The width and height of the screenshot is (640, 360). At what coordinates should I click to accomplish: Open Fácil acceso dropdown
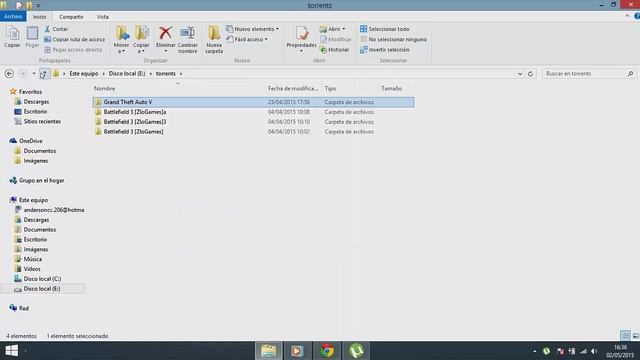(247, 39)
